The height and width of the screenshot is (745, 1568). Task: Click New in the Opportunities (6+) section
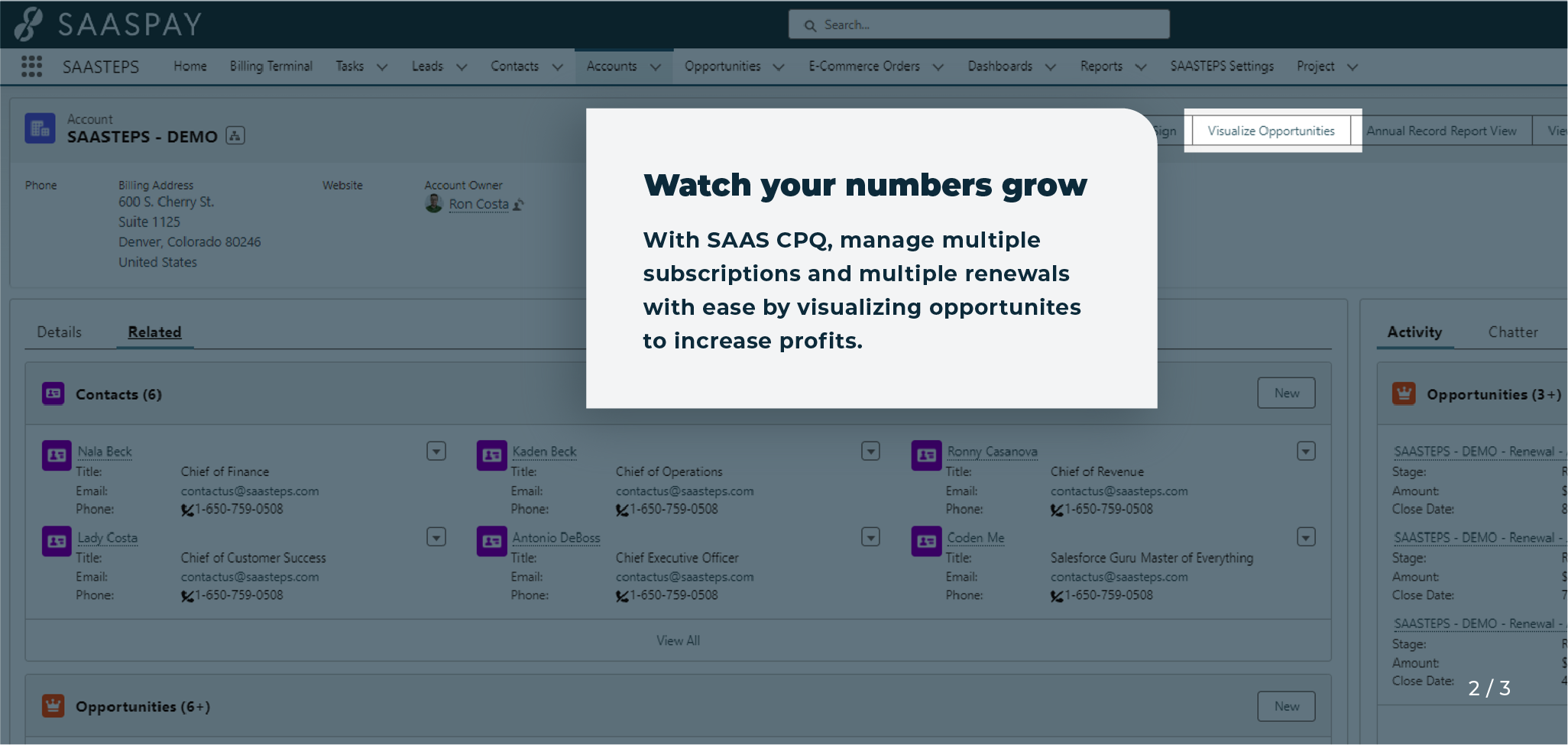coord(1287,706)
